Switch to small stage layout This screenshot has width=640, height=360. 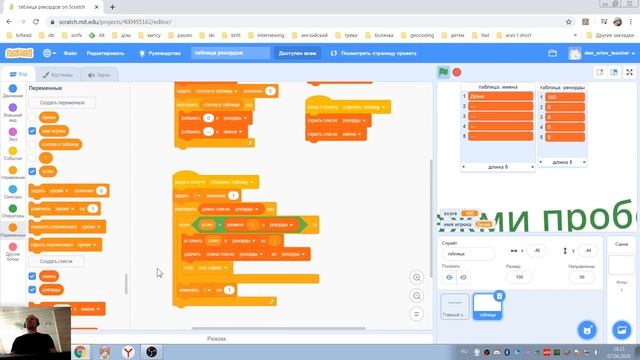600,72
